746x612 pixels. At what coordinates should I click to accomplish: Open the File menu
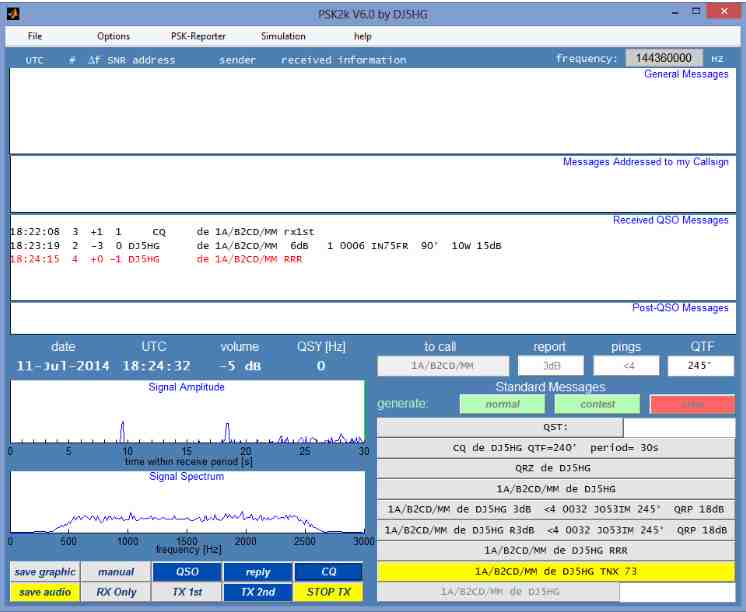(35, 36)
